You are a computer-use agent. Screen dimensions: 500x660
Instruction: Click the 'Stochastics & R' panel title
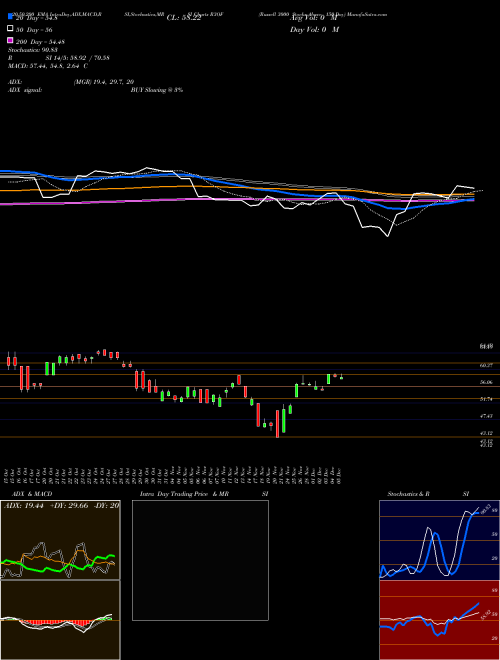tap(408, 494)
